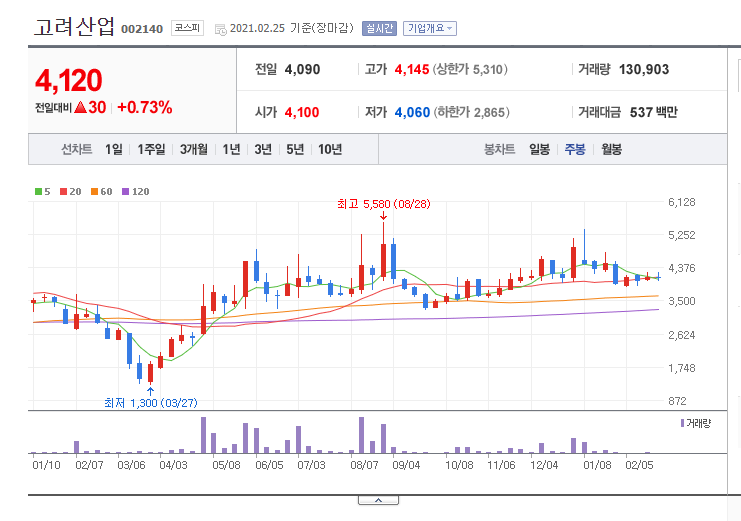Image resolution: width=741 pixels, height=521 pixels.
Task: Click the red 20 moving average legend swatch
Action: (x=63, y=191)
